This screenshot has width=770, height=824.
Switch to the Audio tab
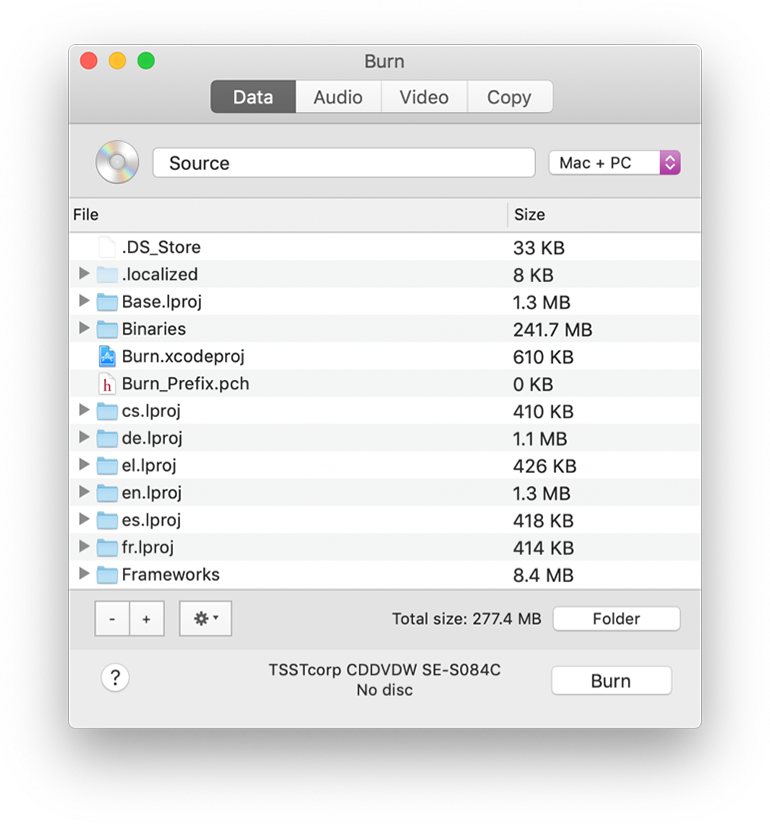pos(338,97)
